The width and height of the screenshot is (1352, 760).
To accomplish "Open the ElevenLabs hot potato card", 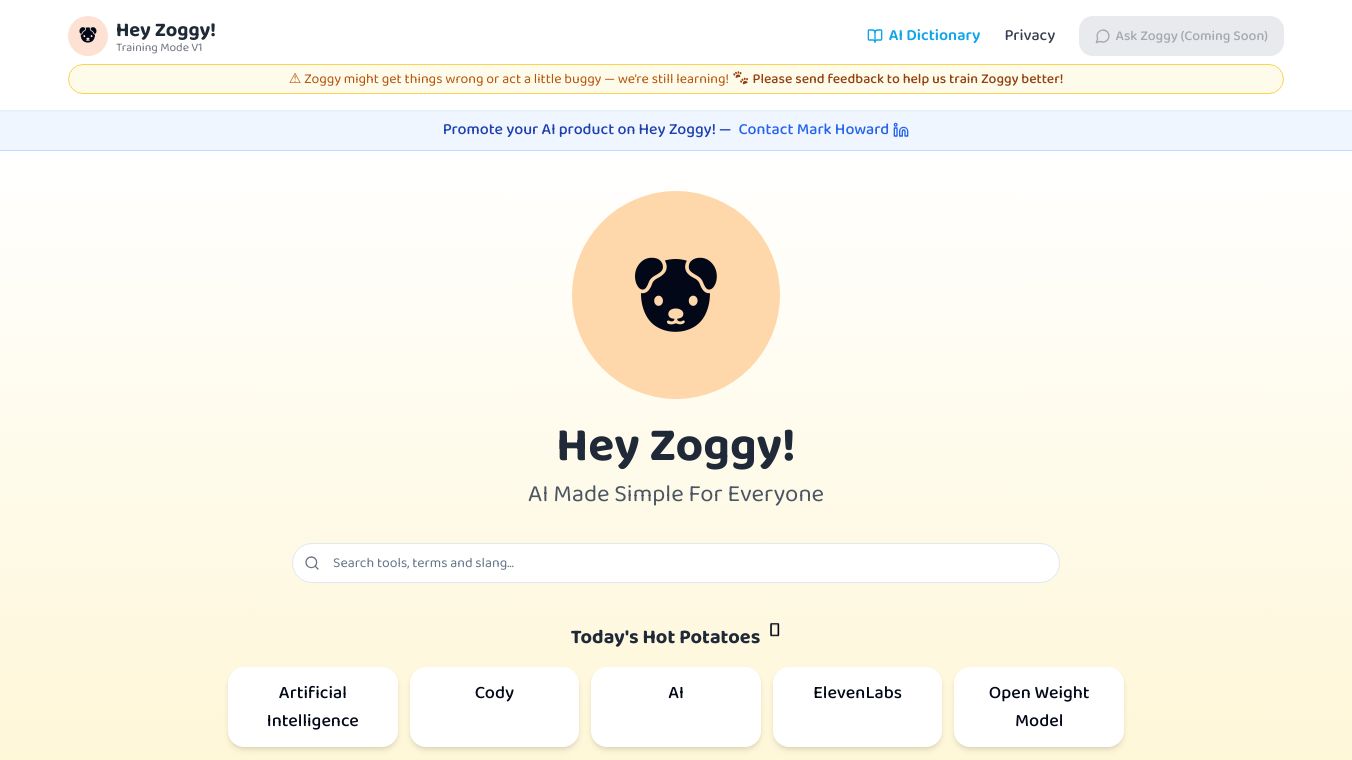I will click(857, 707).
